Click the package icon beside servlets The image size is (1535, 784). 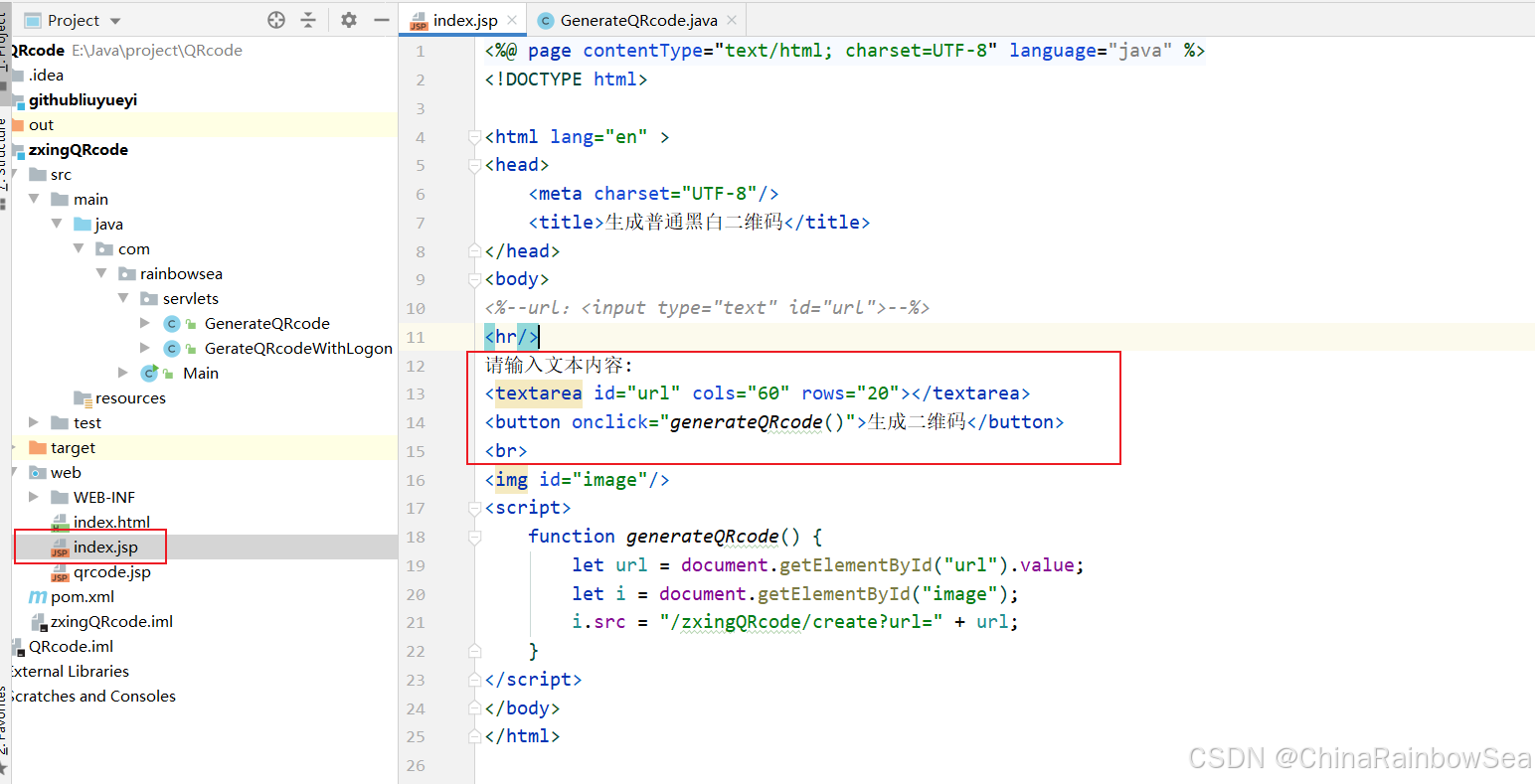point(149,299)
